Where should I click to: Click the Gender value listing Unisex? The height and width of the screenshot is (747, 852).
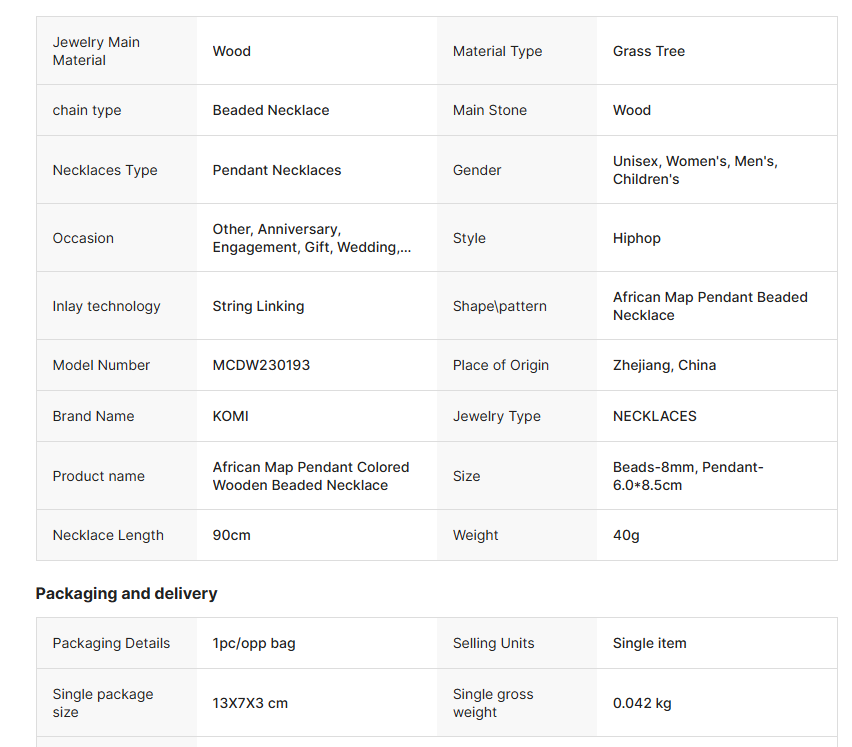point(695,170)
